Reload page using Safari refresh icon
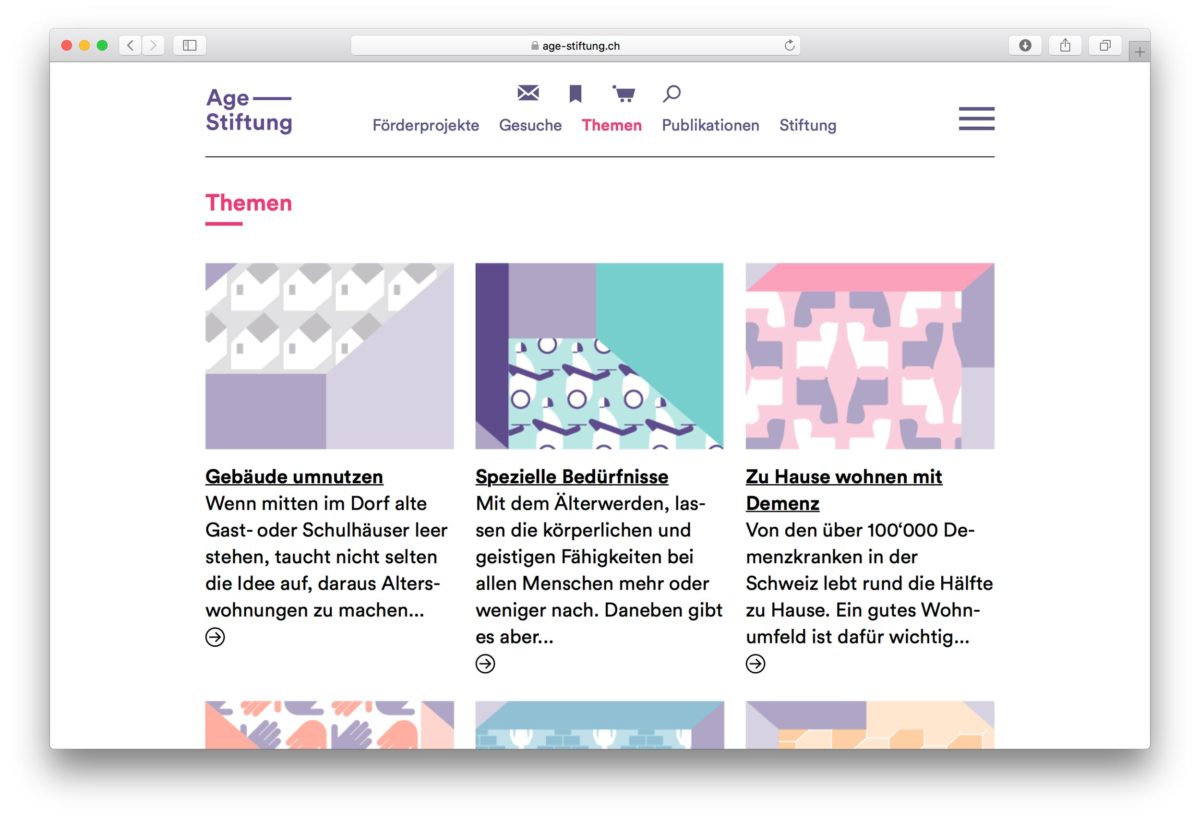This screenshot has width=1200, height=820. point(789,45)
